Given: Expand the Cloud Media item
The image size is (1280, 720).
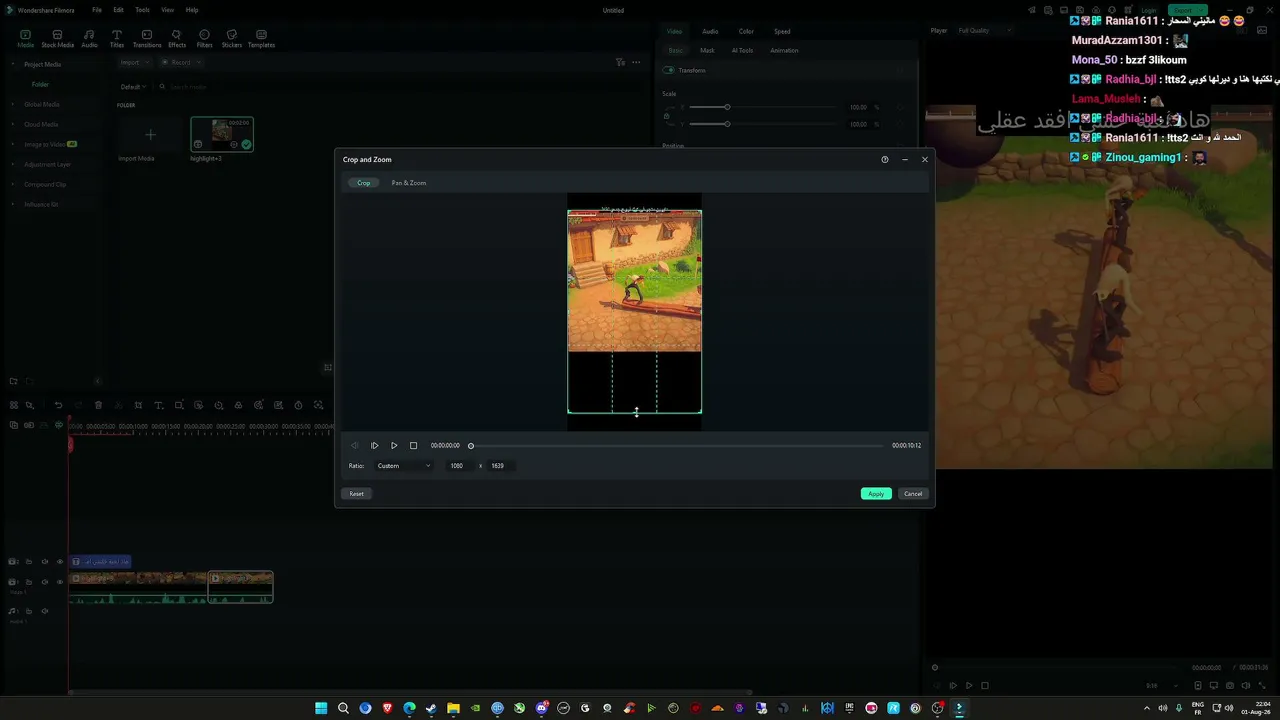Looking at the screenshot, I should pos(15,124).
